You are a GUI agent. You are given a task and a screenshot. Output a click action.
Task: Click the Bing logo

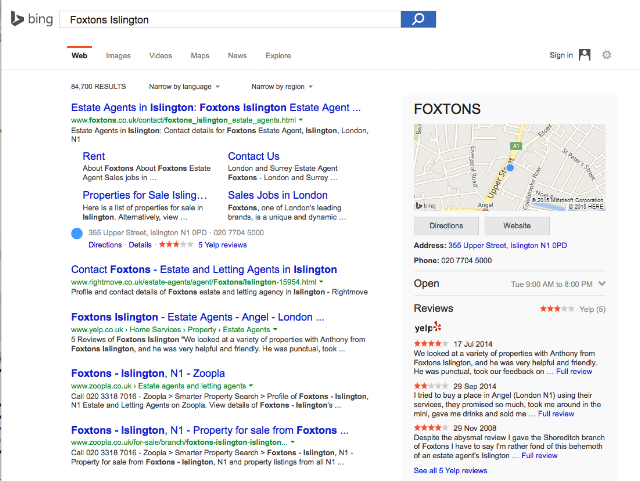pos(32,19)
